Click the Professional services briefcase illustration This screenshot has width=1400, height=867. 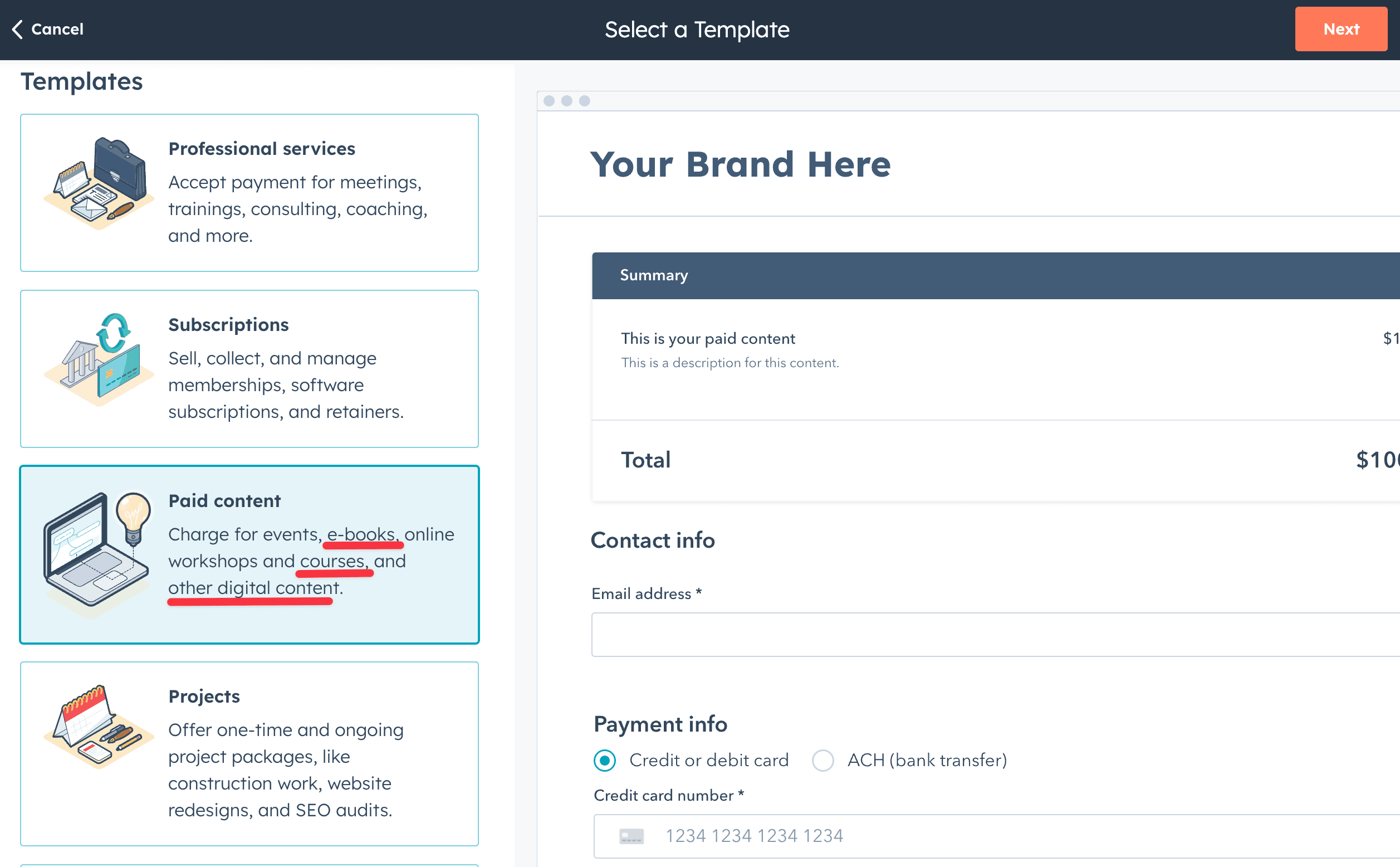99,183
